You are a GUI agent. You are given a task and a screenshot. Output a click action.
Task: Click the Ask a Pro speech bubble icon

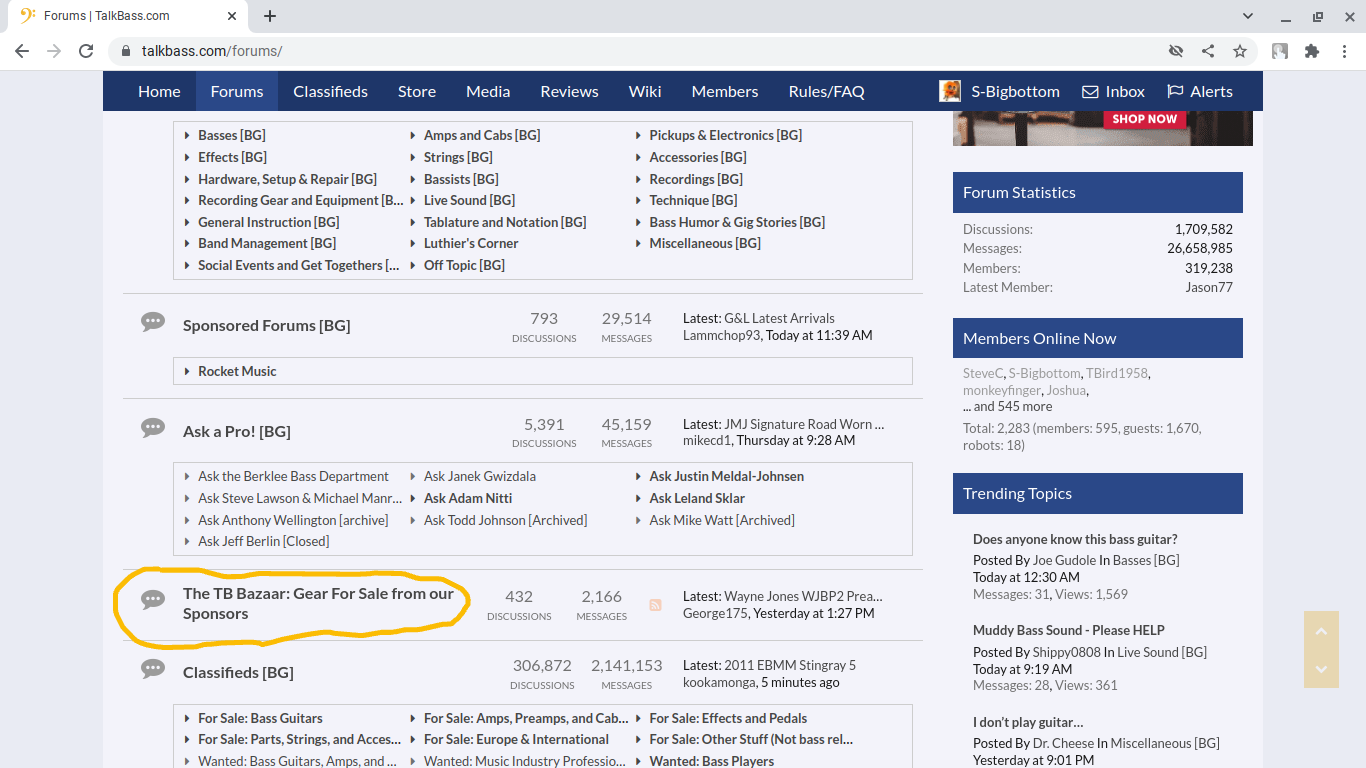(153, 428)
